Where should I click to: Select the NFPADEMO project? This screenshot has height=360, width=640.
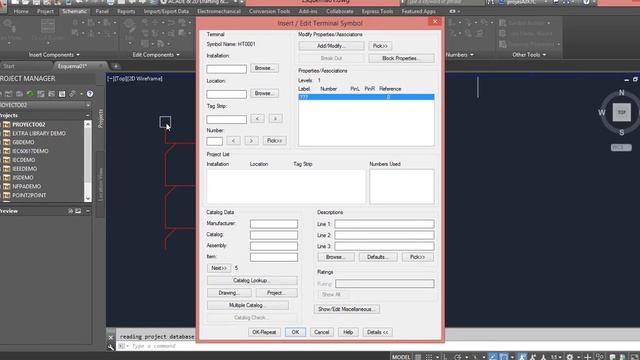click(27, 187)
